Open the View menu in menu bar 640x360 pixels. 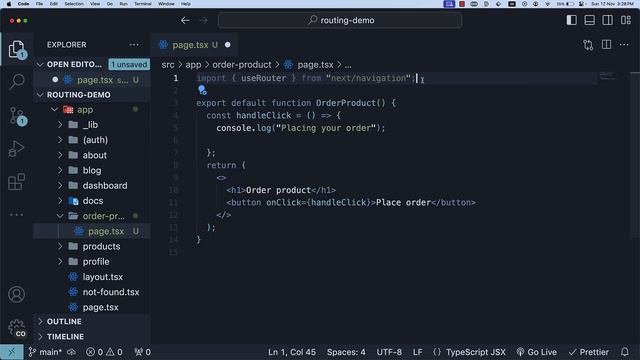[95, 4]
